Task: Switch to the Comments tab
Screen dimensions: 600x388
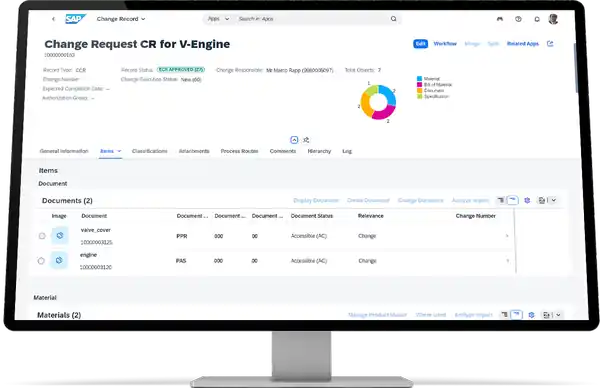Action: (283, 151)
